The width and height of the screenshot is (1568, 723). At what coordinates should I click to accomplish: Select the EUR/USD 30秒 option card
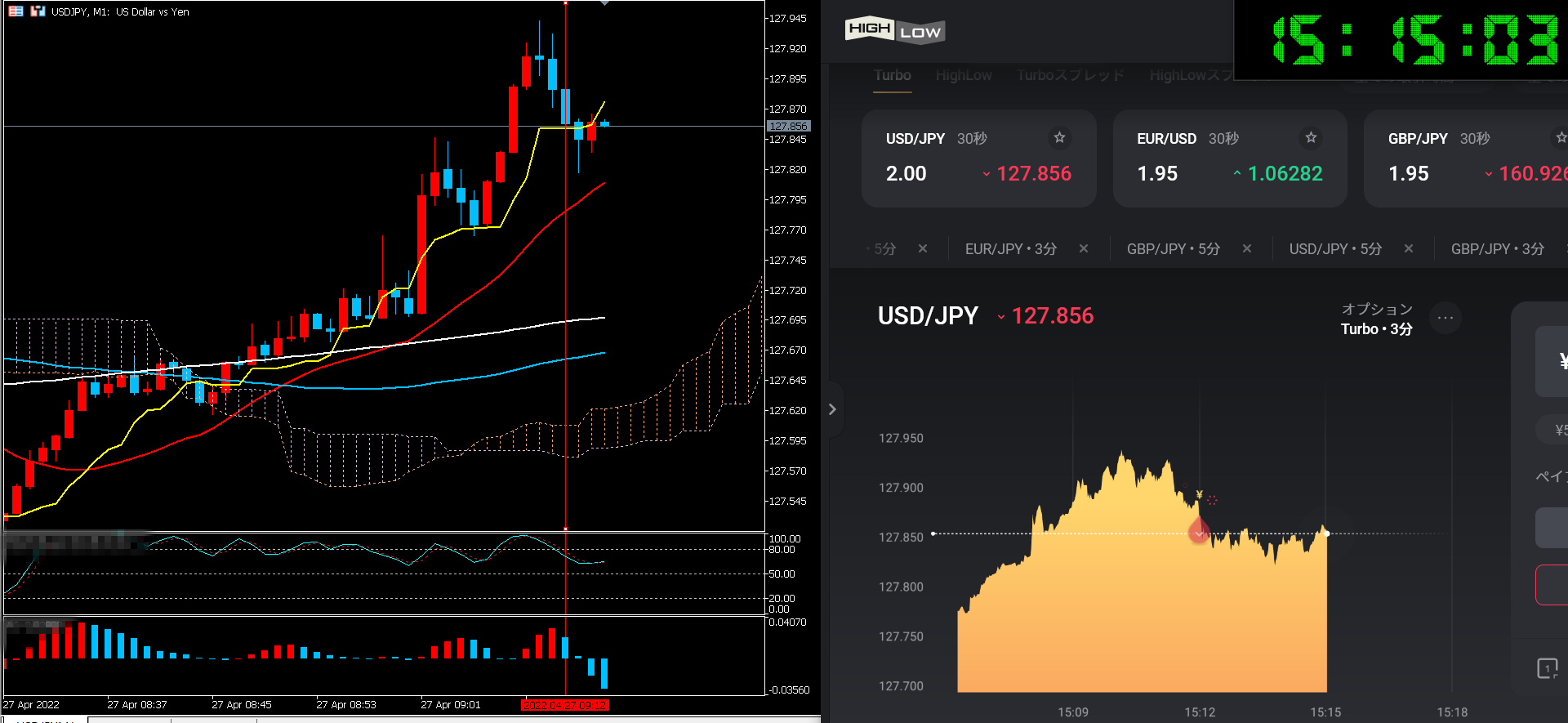1229,158
